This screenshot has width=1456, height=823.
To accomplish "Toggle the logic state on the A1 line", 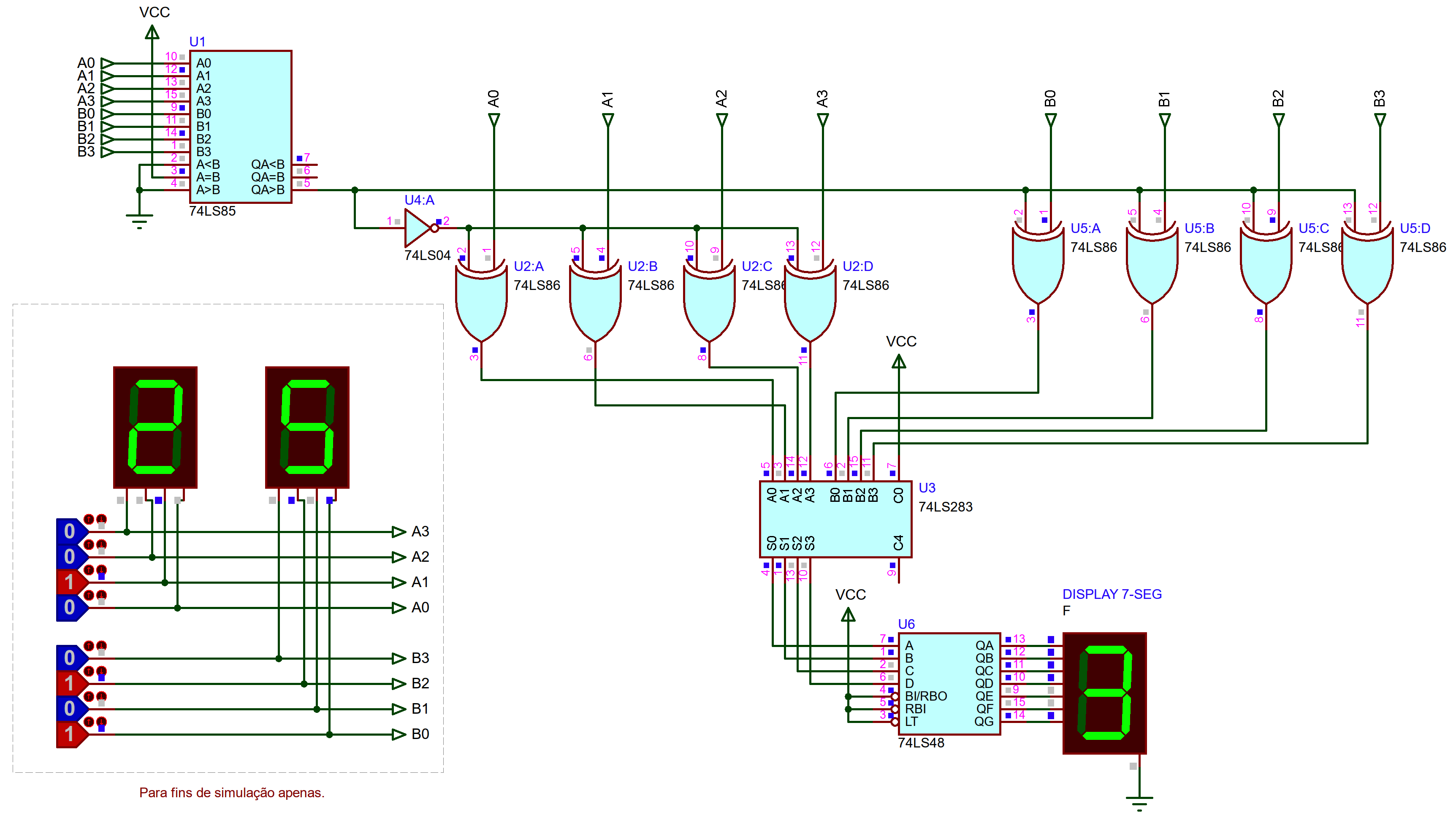I will [x=72, y=582].
